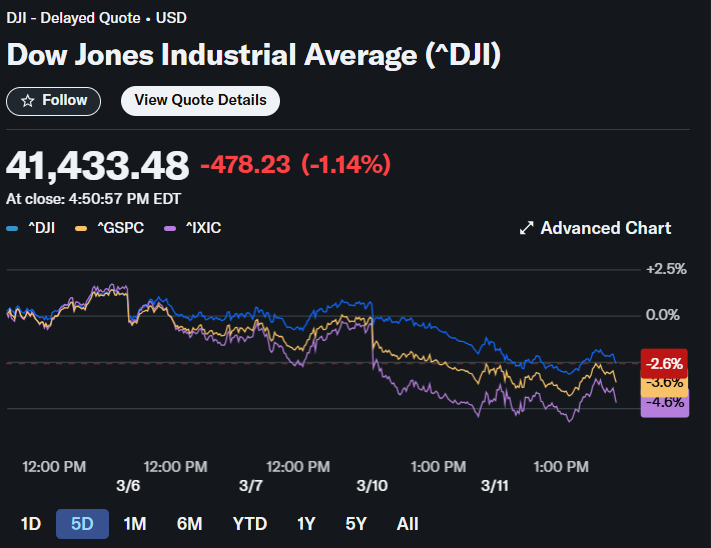Show the YTD range
Viewport: 711px width, 548px height.
pyautogui.click(x=249, y=523)
